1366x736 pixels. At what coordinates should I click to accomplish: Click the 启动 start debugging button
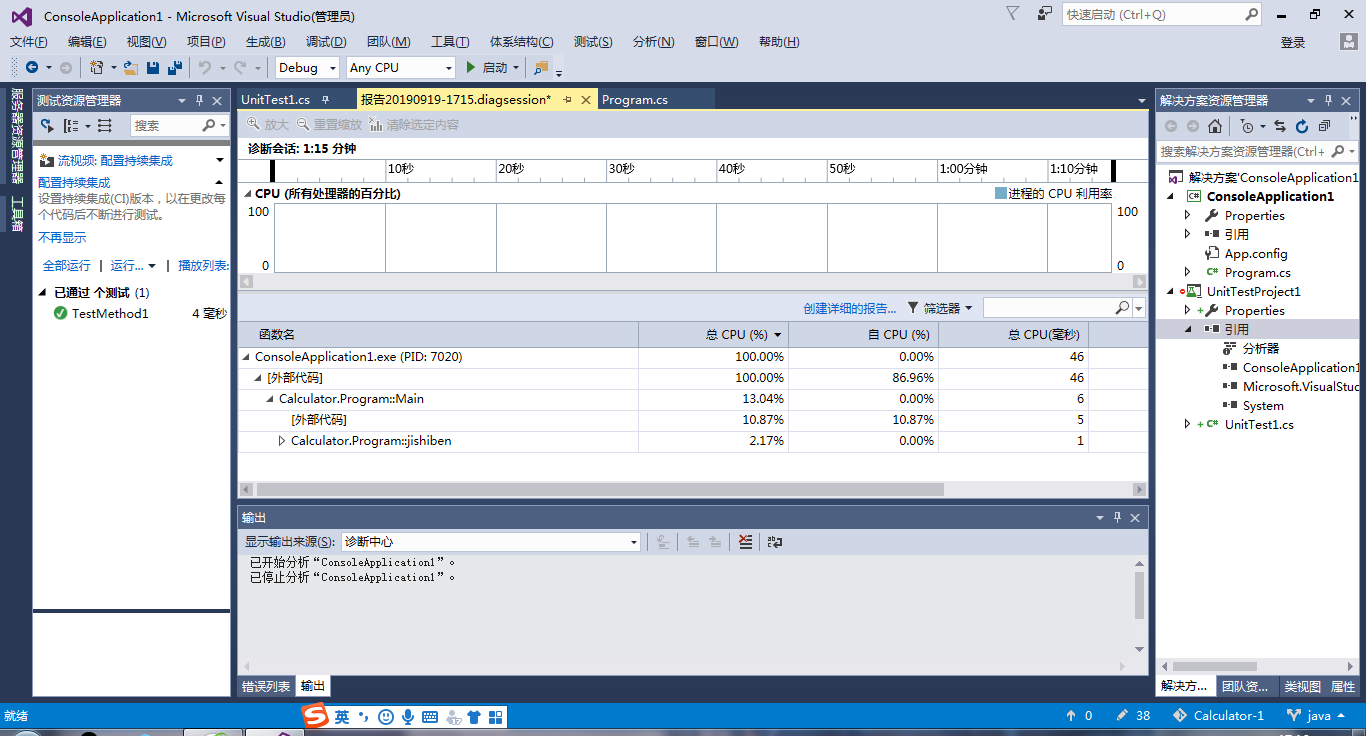click(487, 67)
